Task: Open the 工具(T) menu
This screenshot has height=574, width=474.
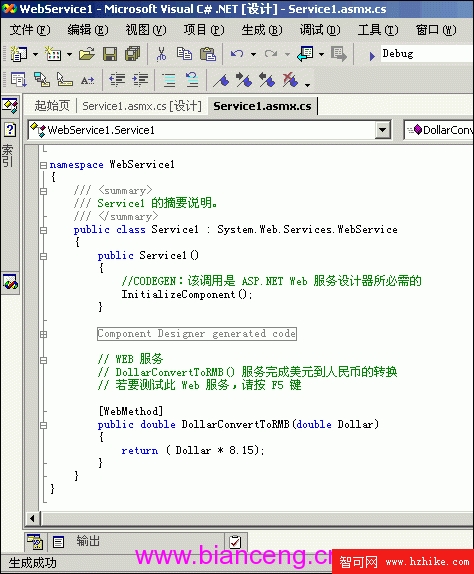Action: (x=378, y=30)
